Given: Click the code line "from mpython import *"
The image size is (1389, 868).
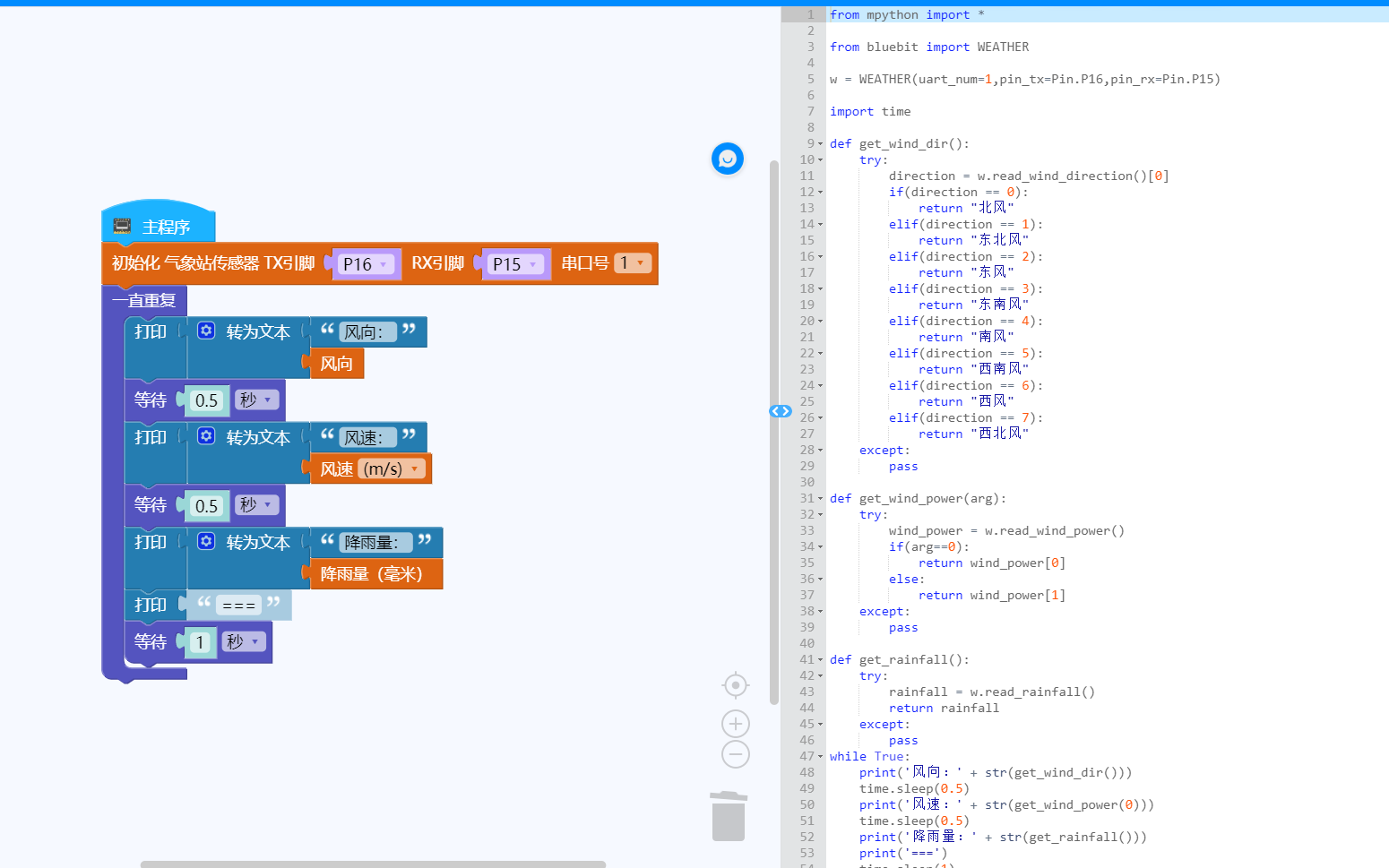Looking at the screenshot, I should tap(907, 14).
